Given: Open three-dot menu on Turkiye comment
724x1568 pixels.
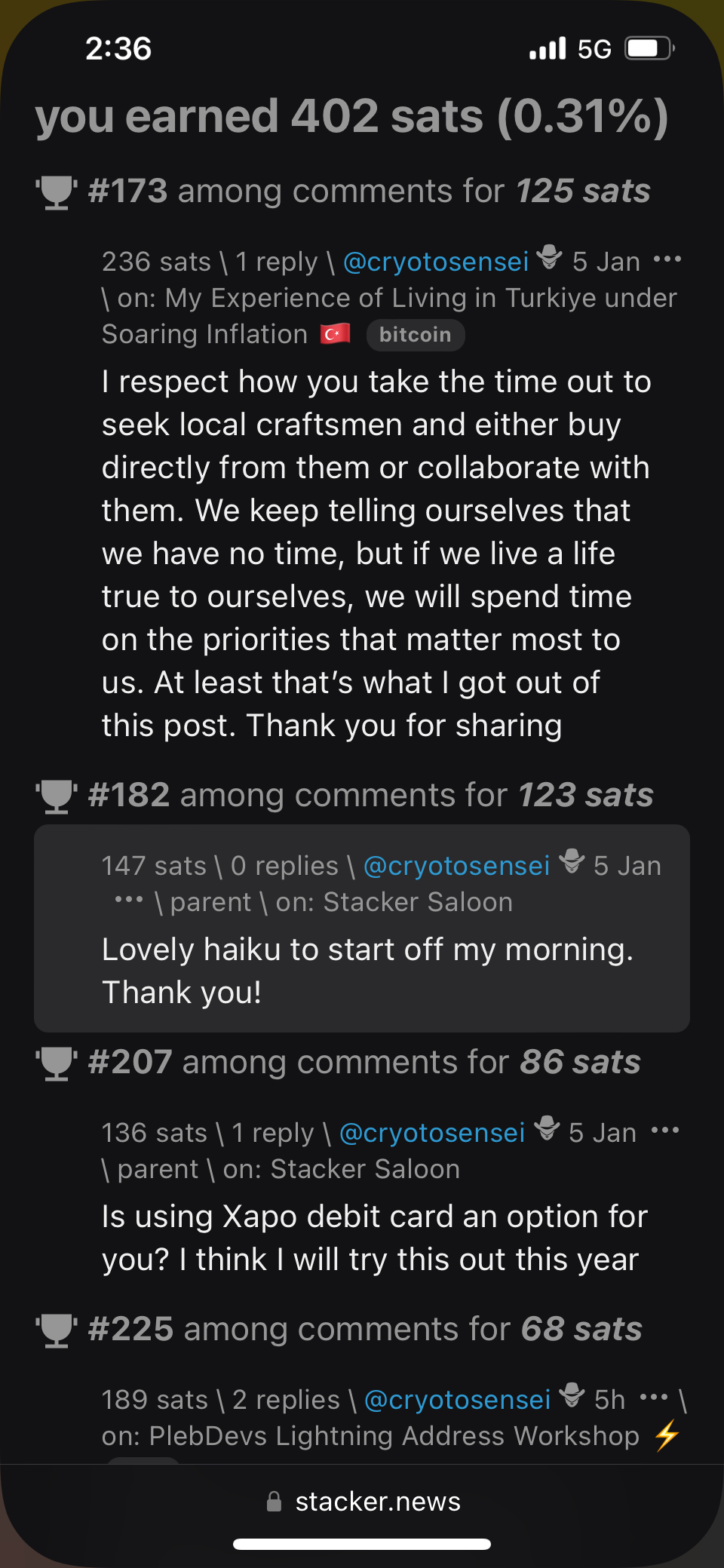Looking at the screenshot, I should coord(667,260).
